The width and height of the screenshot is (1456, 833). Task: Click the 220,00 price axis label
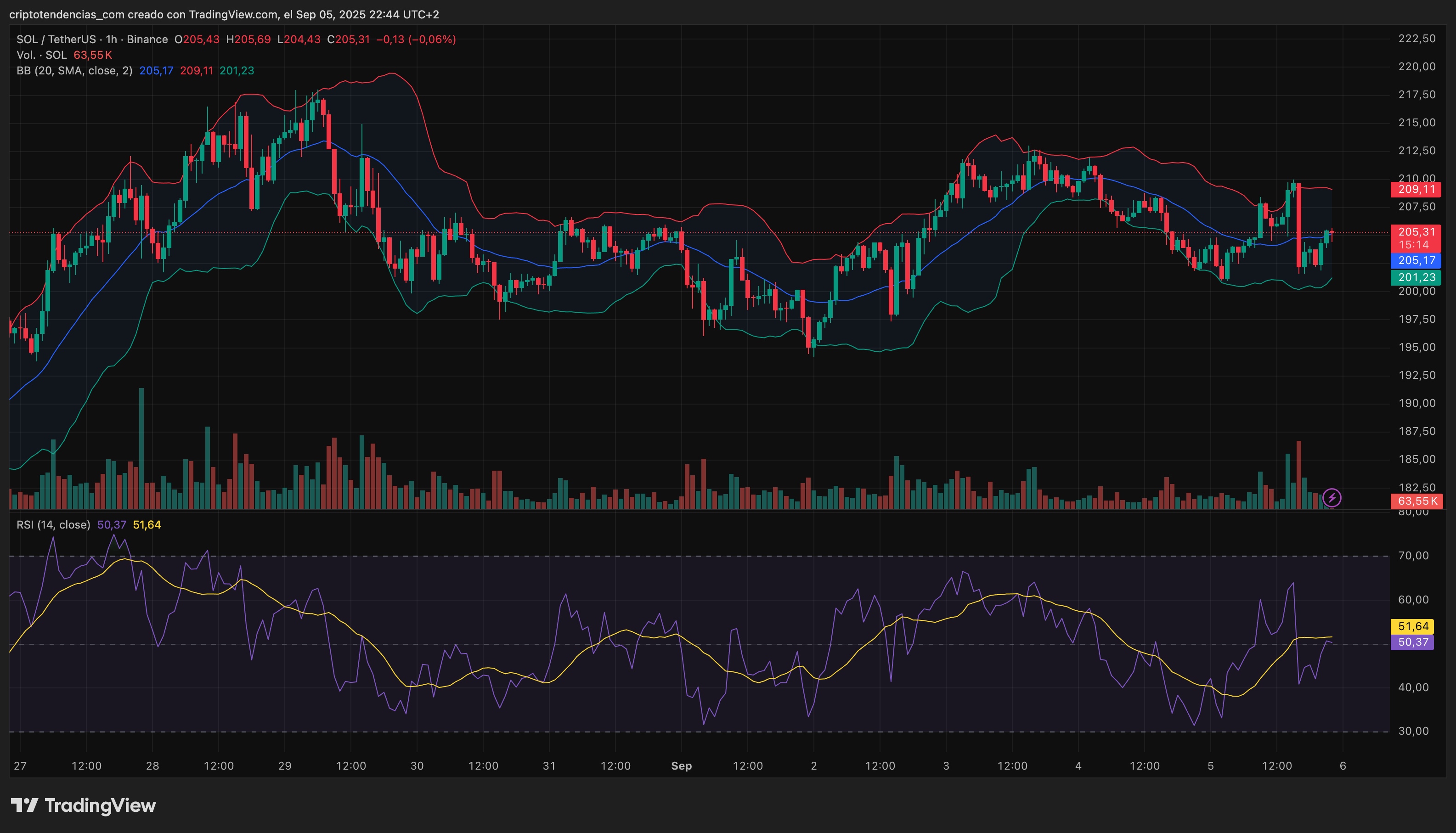pos(1416,67)
